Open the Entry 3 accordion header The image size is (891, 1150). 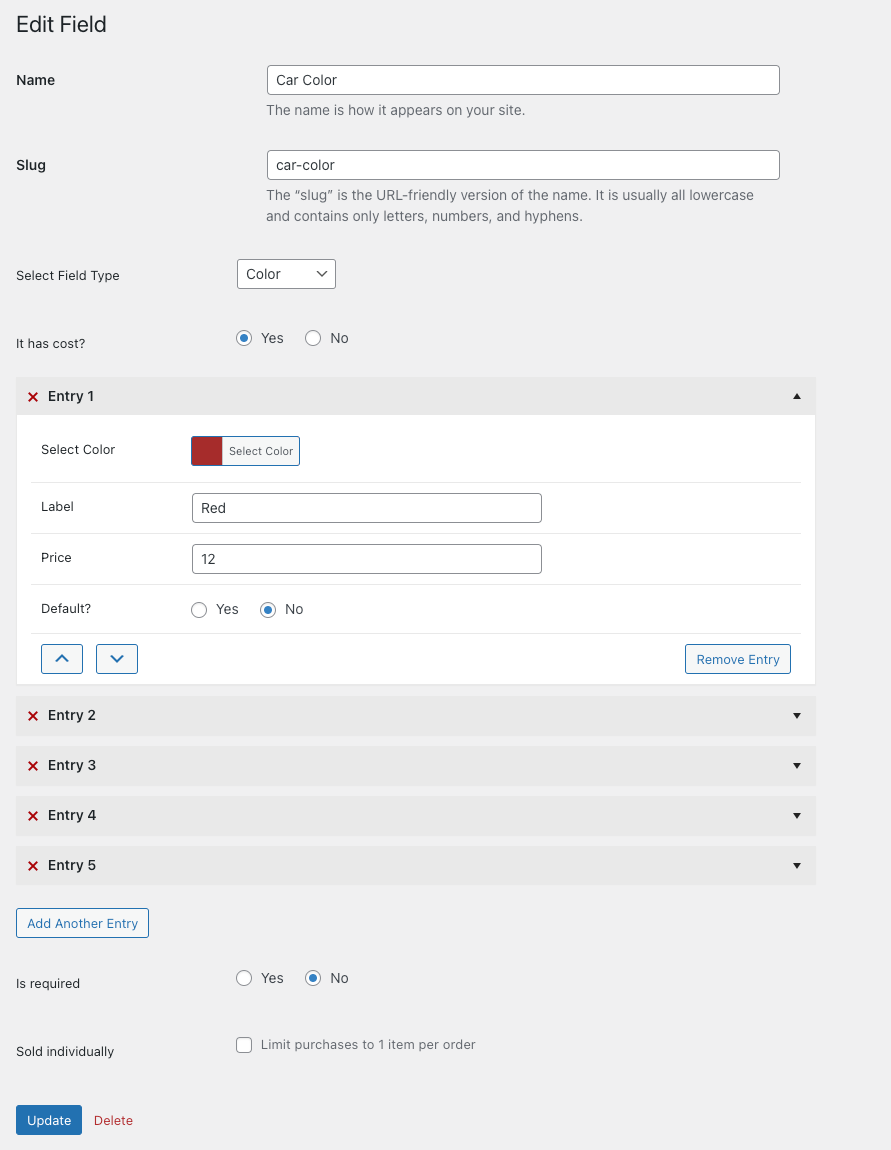pos(415,766)
